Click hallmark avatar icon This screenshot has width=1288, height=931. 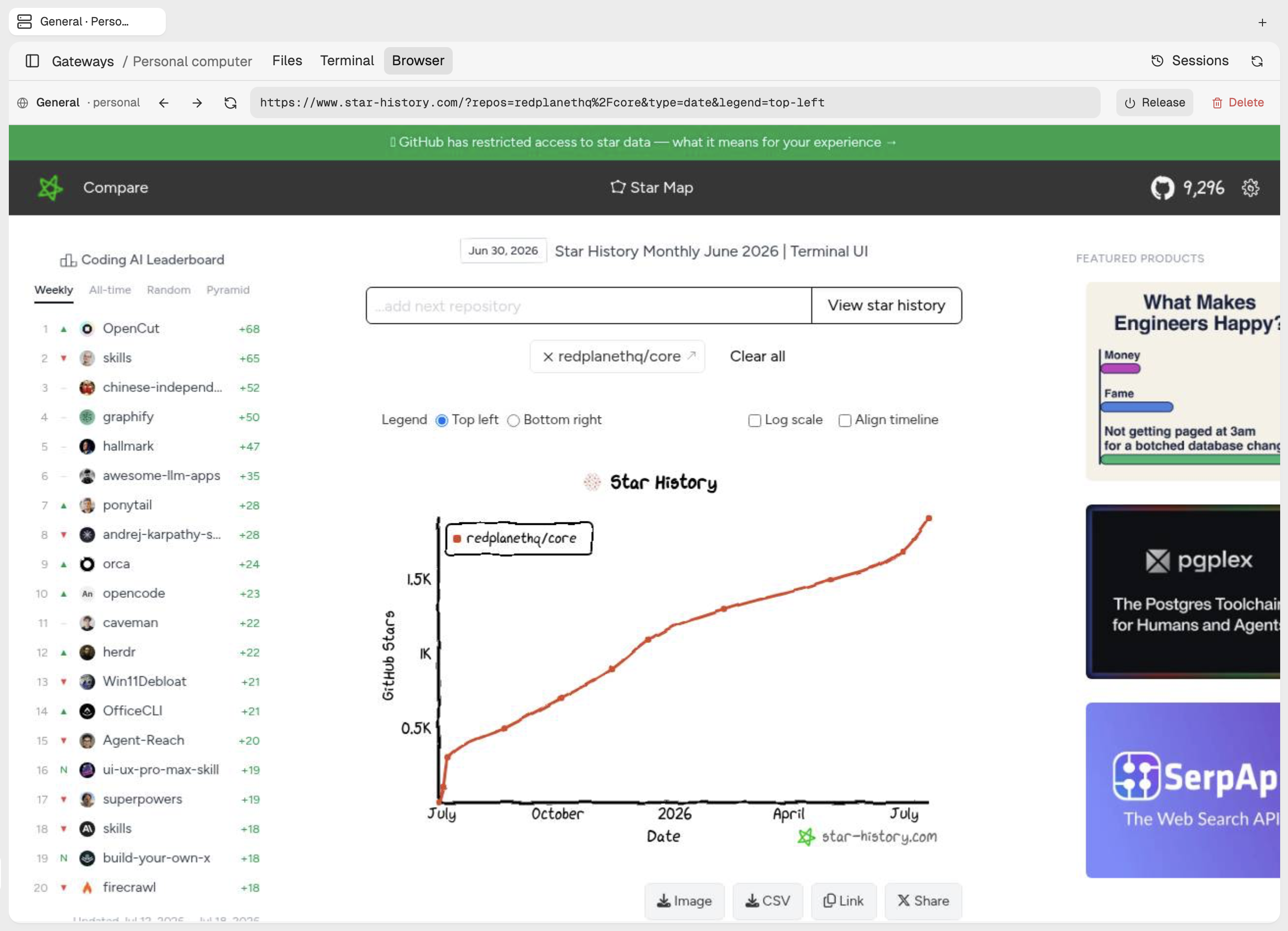click(87, 446)
